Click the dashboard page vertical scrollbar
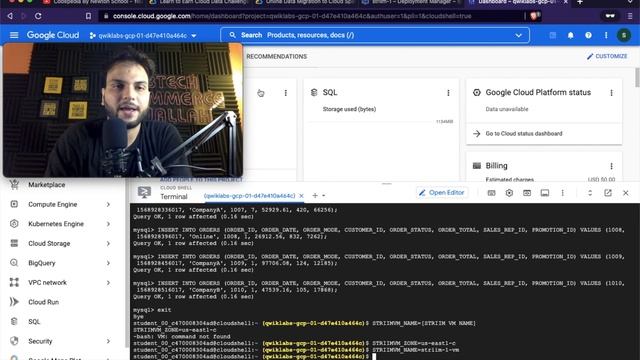The image size is (640, 360). click(x=637, y=78)
